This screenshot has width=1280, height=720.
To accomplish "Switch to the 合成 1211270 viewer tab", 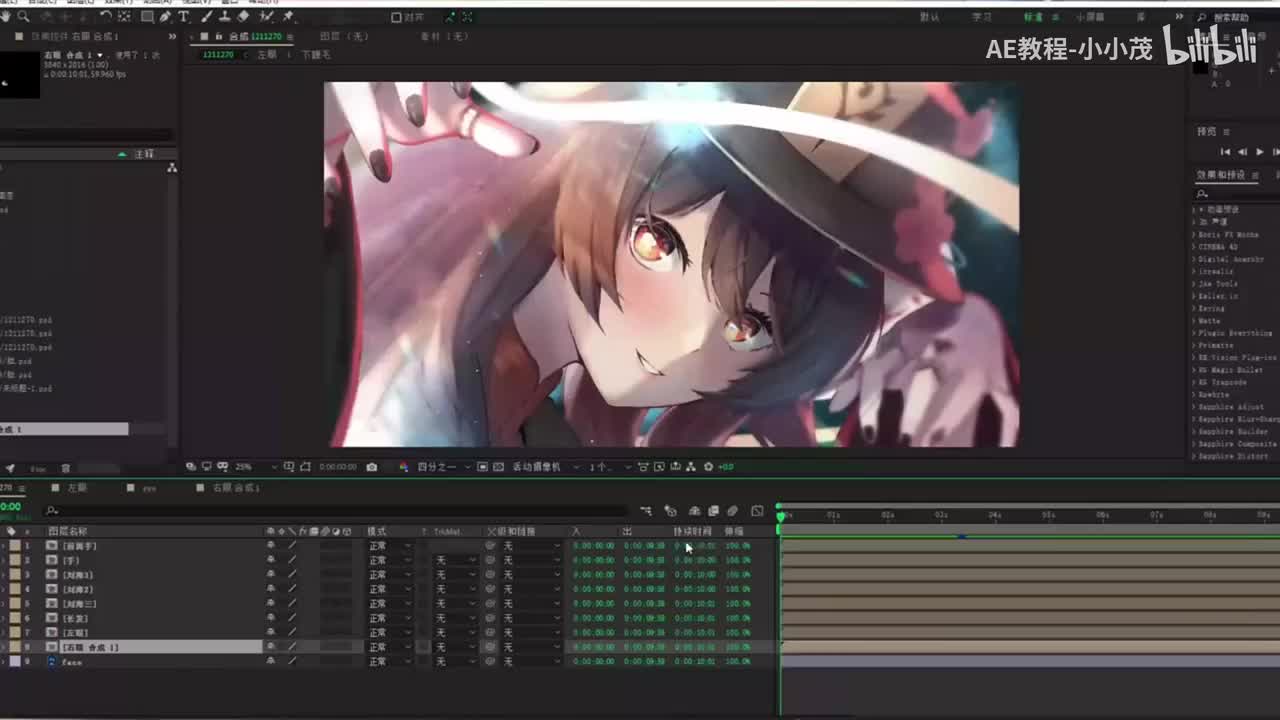I will tap(257, 37).
